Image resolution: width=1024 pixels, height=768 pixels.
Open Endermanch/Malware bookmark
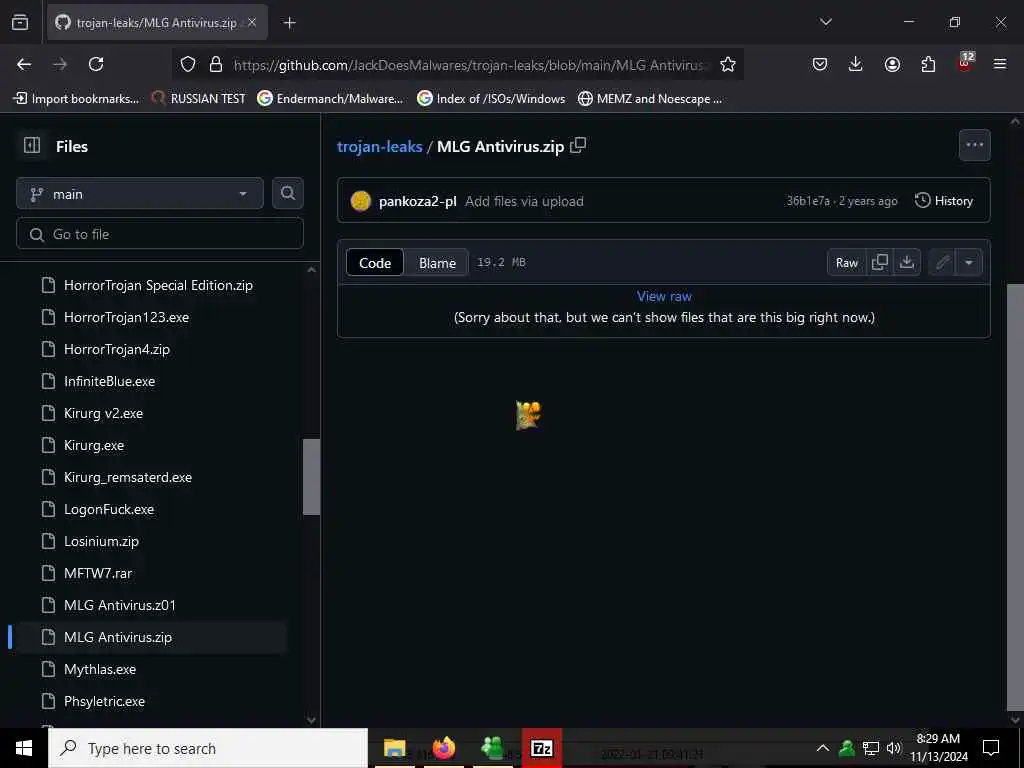tap(330, 99)
